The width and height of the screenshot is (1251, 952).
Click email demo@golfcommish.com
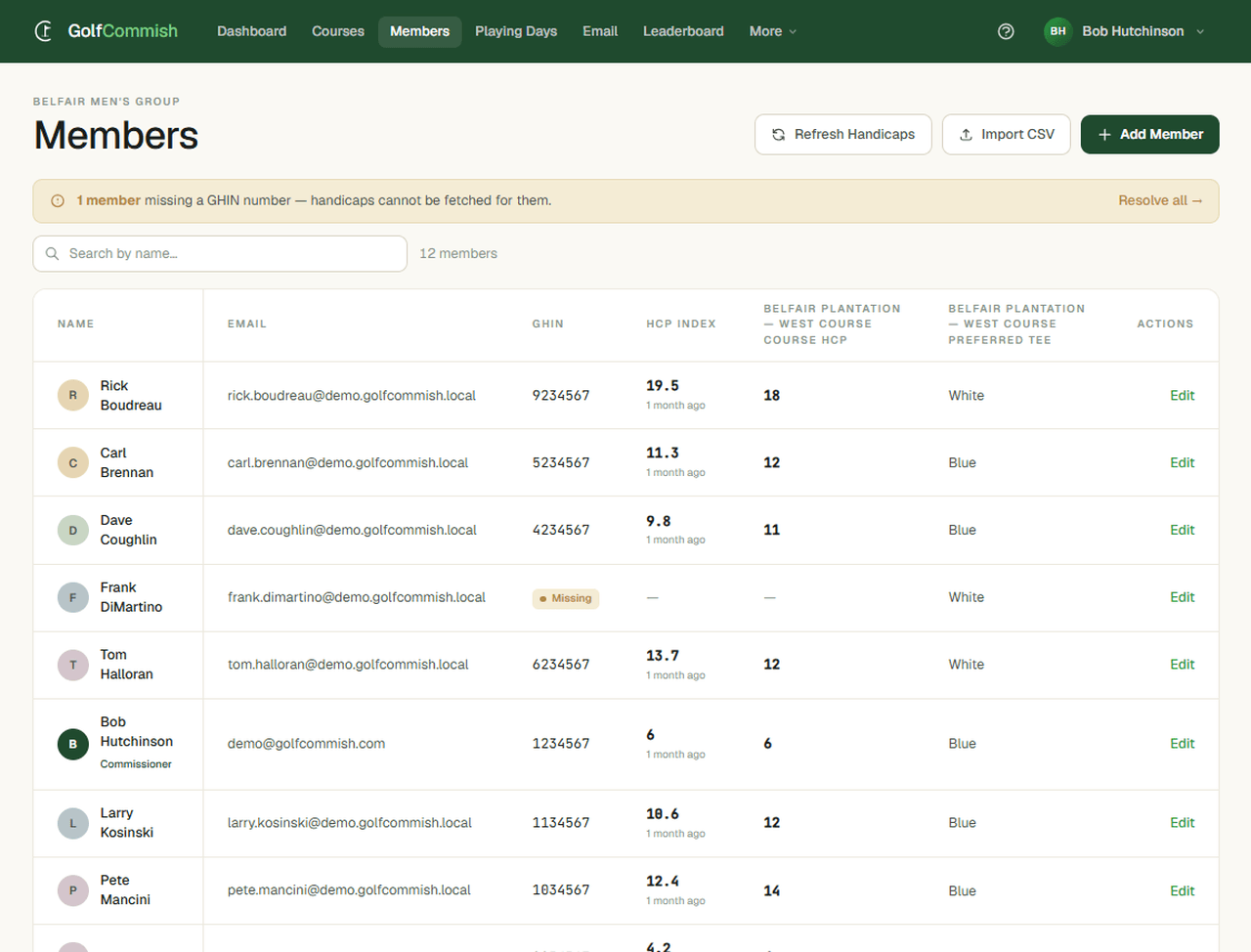point(307,744)
